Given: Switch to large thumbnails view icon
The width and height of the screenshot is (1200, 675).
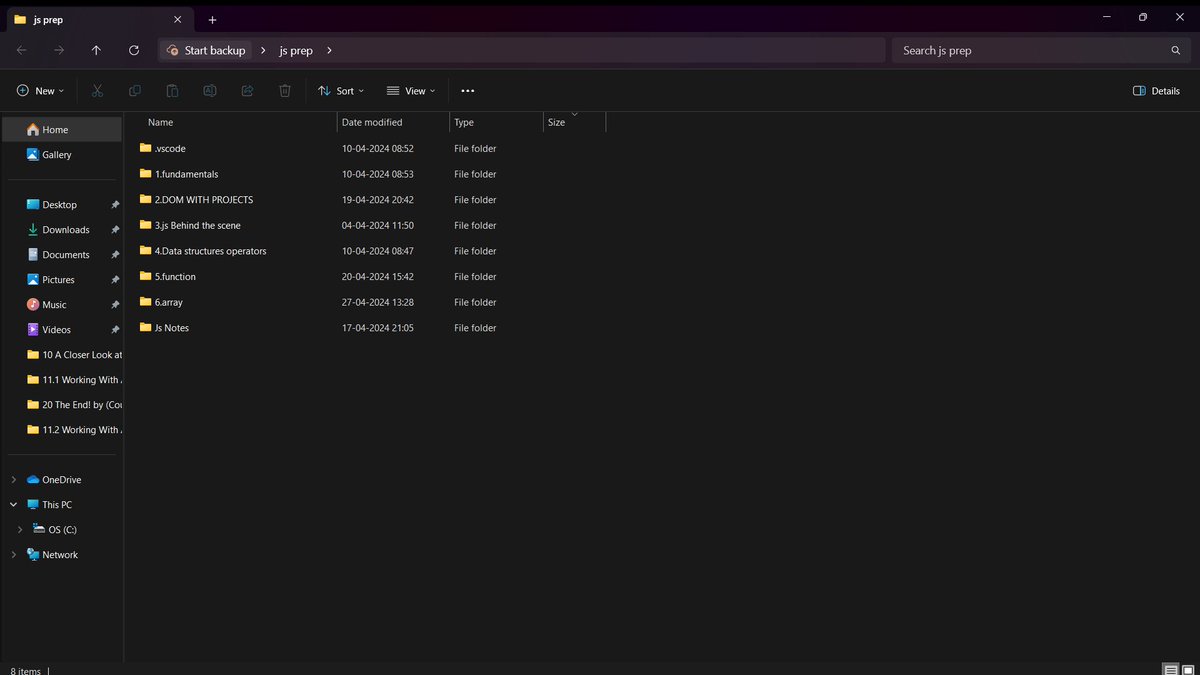Looking at the screenshot, I should point(1188,669).
